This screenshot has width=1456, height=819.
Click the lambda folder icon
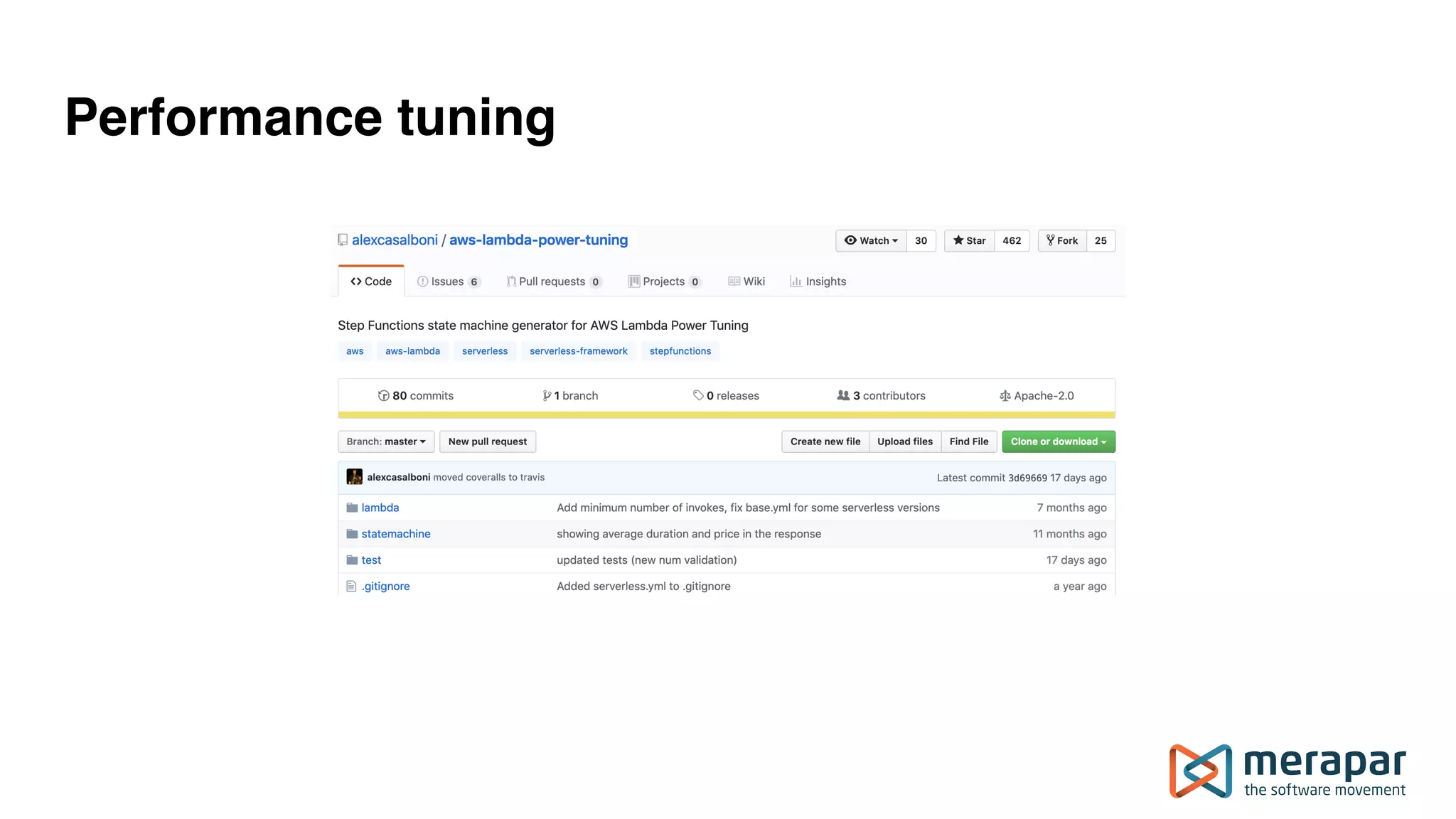[x=352, y=508]
